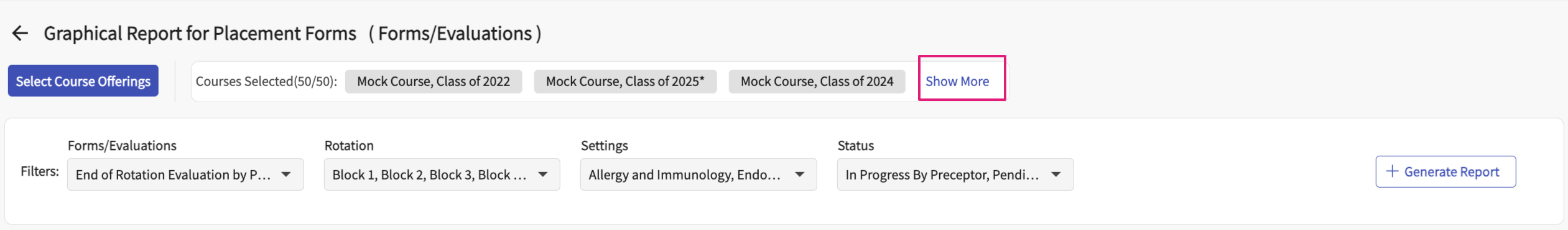Open Forms/Evaluations dropdown arrow
The width and height of the screenshot is (1568, 230).
pos(286,175)
